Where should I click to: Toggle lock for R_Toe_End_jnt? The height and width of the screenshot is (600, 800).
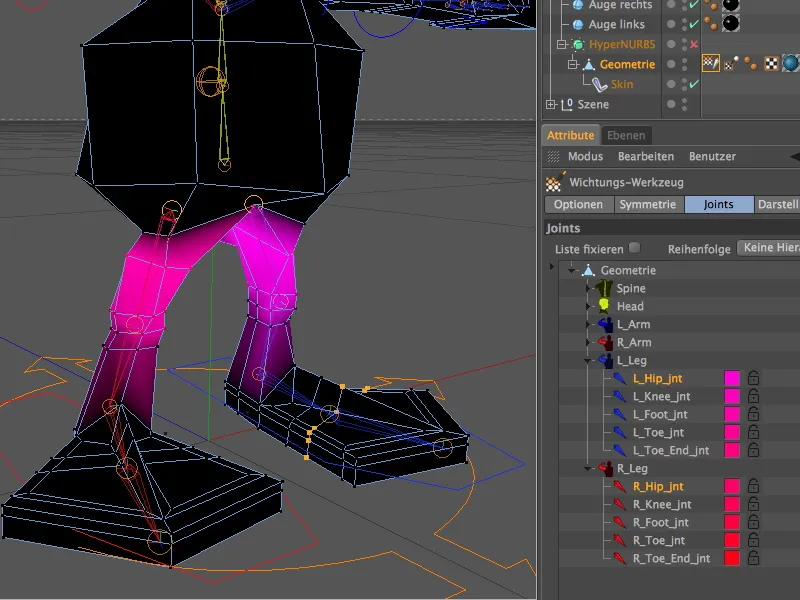[x=753, y=558]
